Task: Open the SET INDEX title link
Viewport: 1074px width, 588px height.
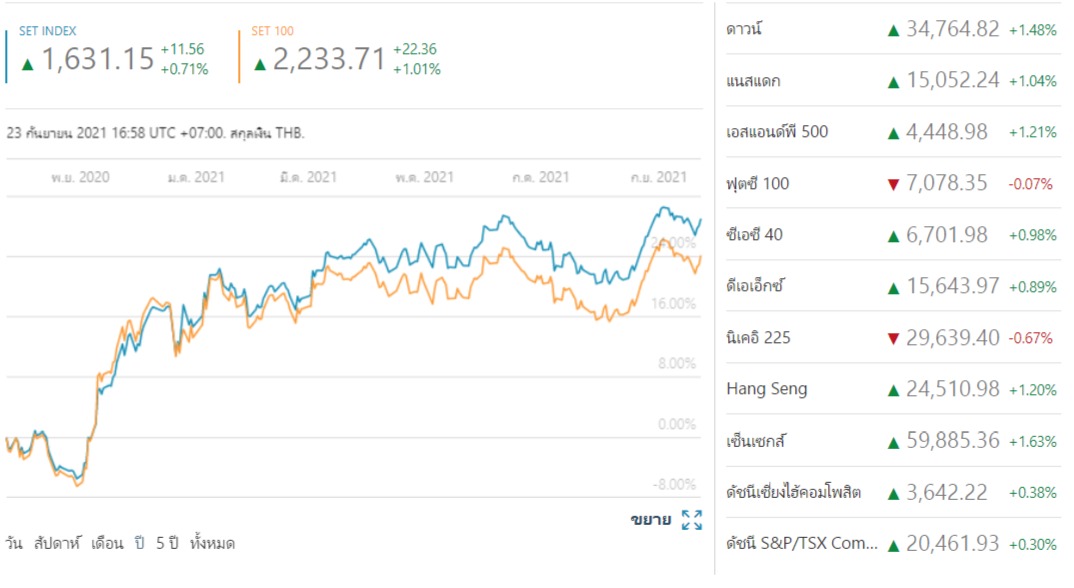Action: (x=47, y=31)
